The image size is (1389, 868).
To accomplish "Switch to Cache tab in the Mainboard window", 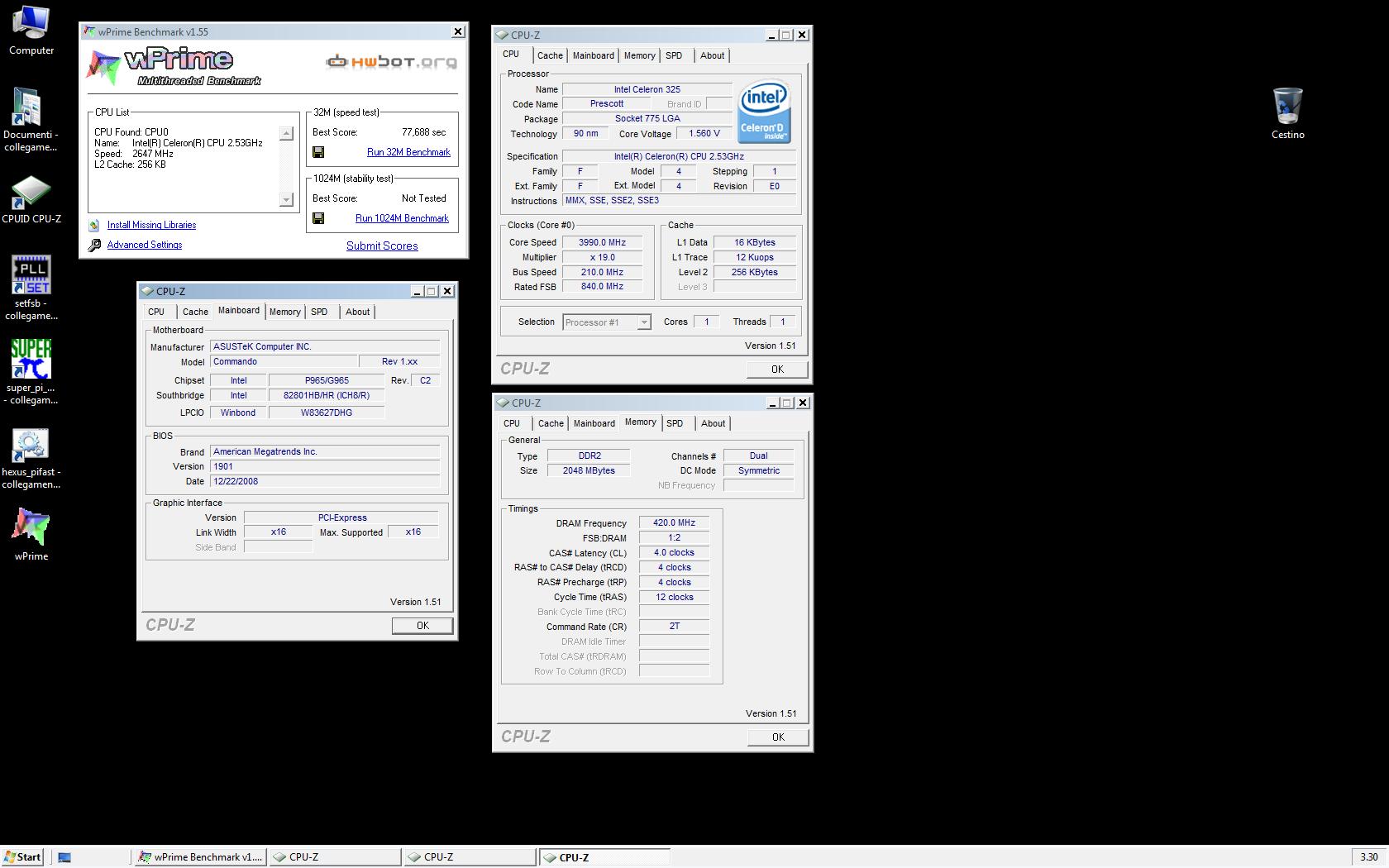I will pos(195,312).
